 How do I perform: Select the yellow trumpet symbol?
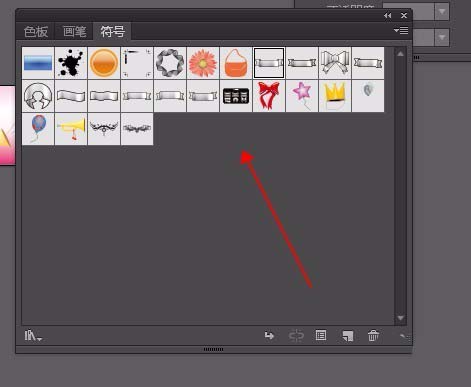pos(71,129)
